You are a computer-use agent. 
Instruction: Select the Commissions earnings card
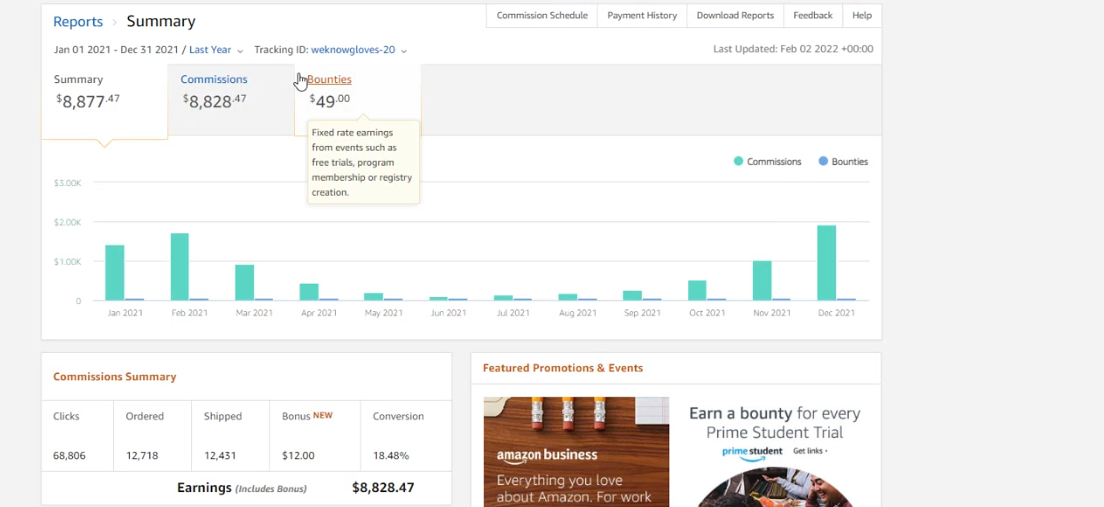pos(231,99)
